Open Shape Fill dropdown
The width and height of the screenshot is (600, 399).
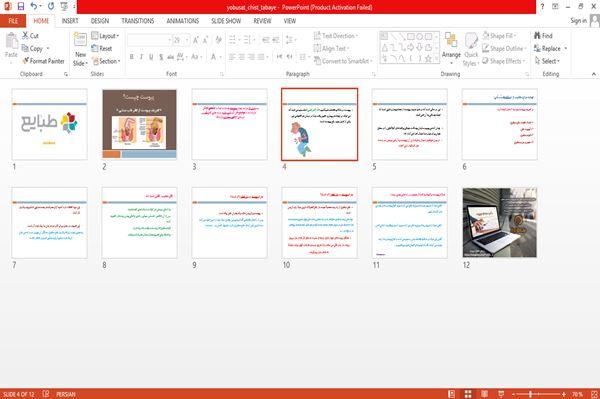point(499,36)
